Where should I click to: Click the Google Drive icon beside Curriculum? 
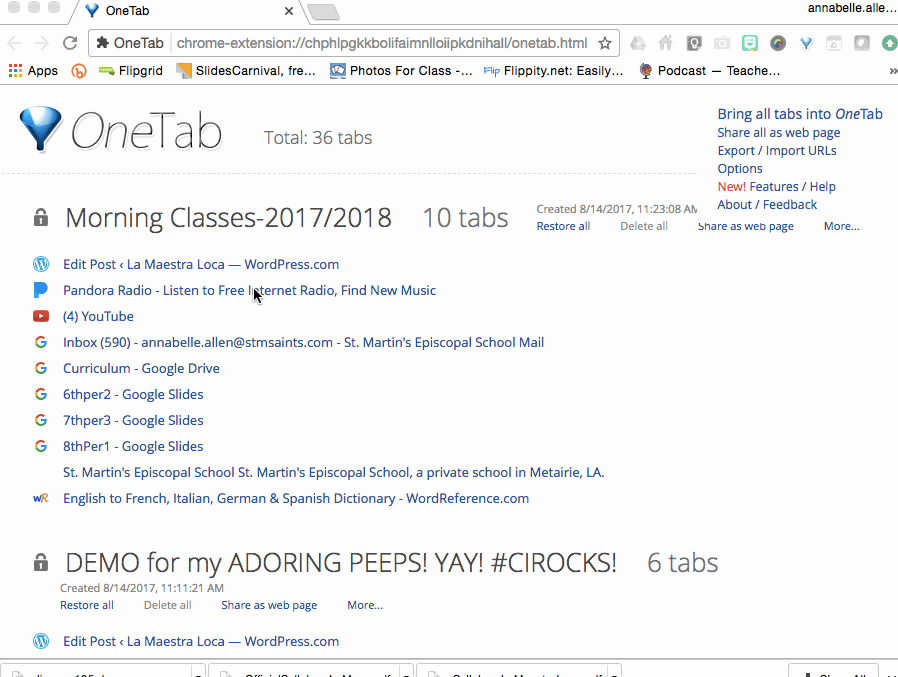[x=40, y=368]
